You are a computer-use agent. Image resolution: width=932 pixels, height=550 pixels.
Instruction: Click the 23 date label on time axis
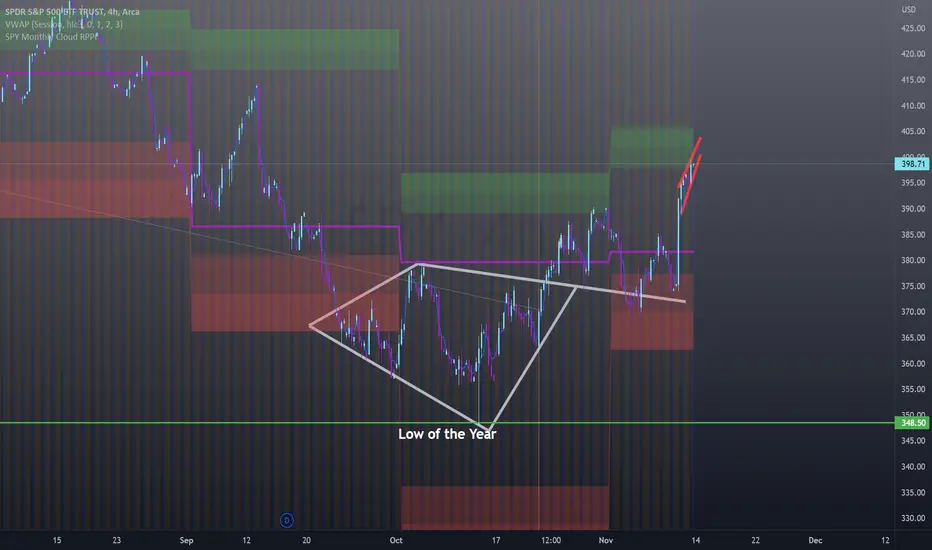click(116, 540)
